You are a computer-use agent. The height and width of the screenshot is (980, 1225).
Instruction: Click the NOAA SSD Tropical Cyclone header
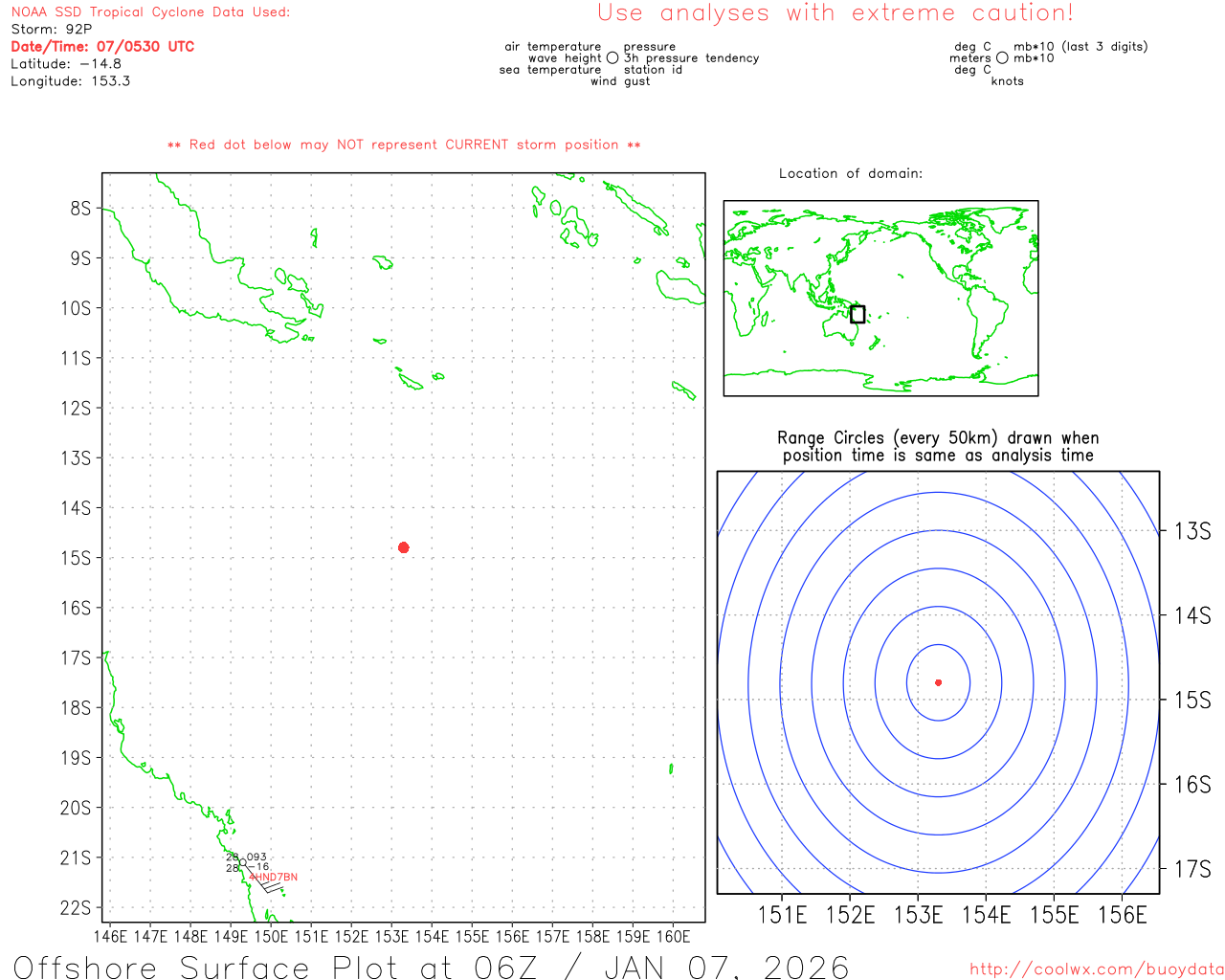(x=150, y=12)
